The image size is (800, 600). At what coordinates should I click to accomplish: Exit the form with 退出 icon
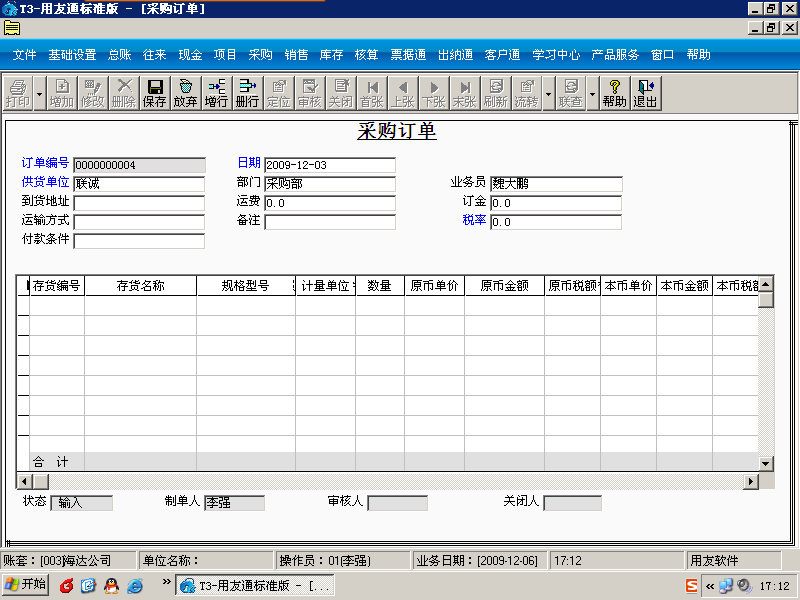pyautogui.click(x=645, y=93)
